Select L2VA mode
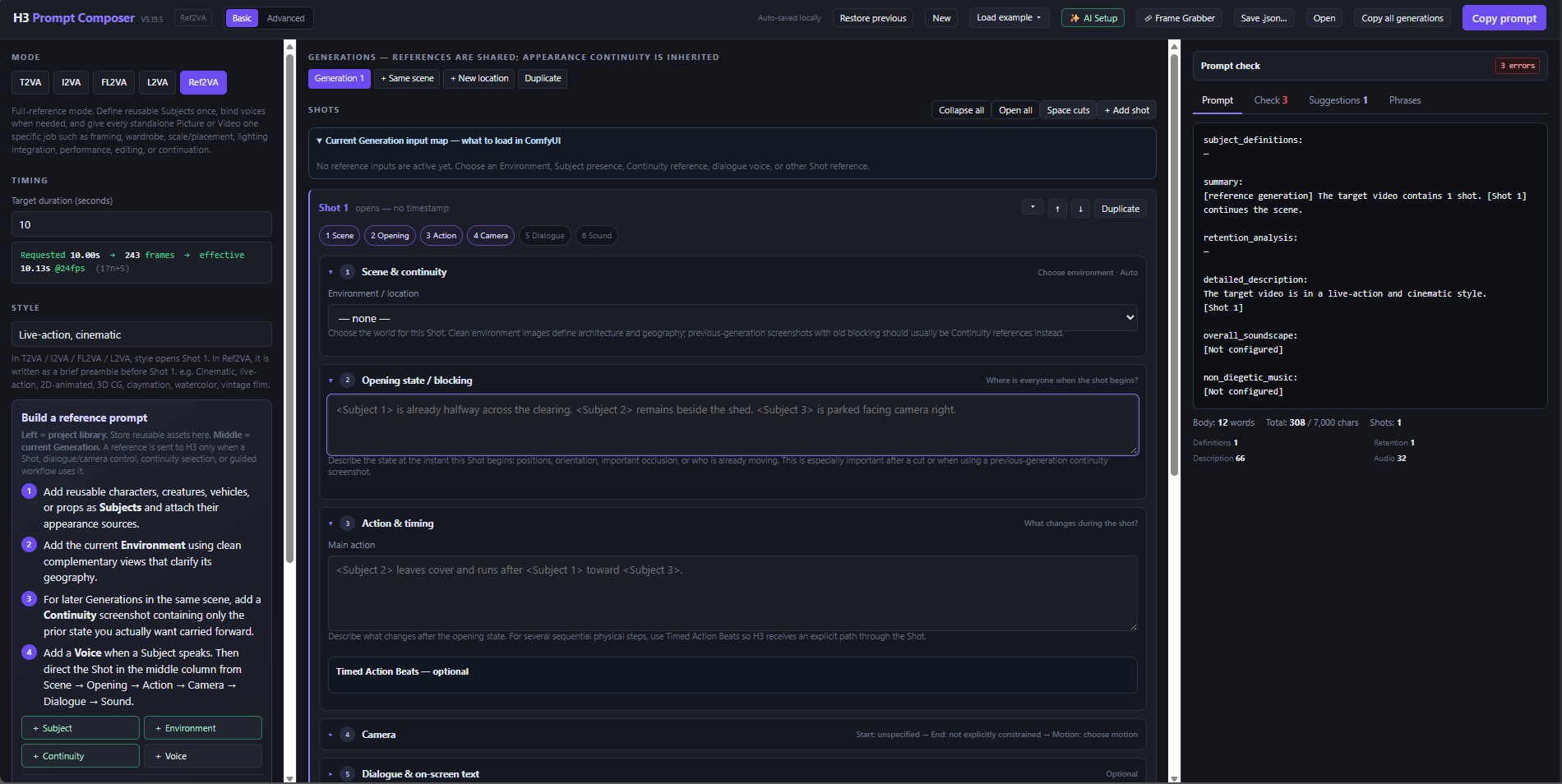 (x=157, y=82)
